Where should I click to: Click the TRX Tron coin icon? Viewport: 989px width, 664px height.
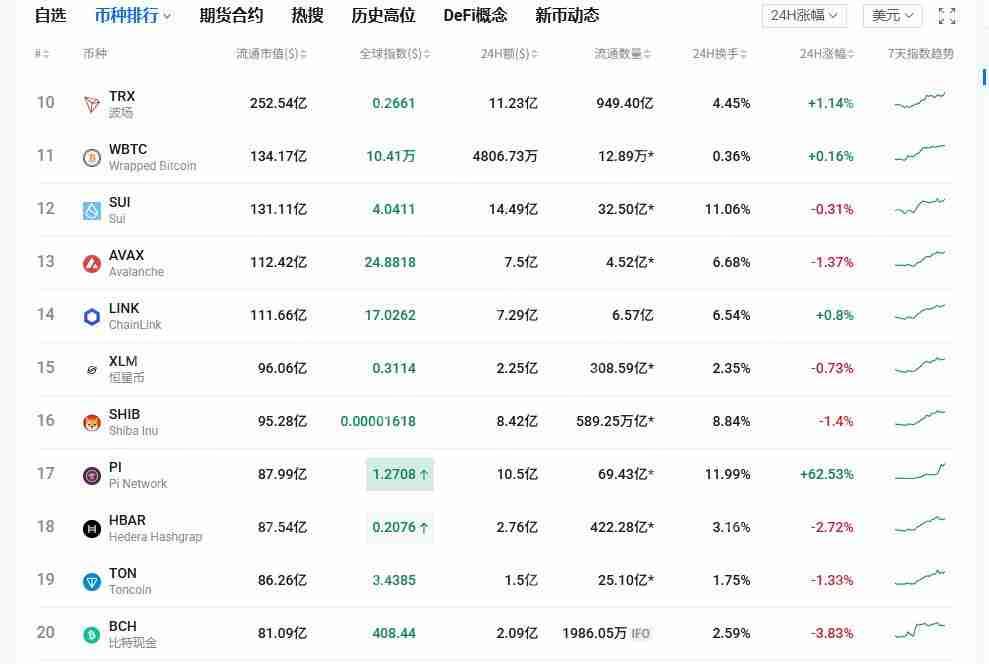[91, 103]
